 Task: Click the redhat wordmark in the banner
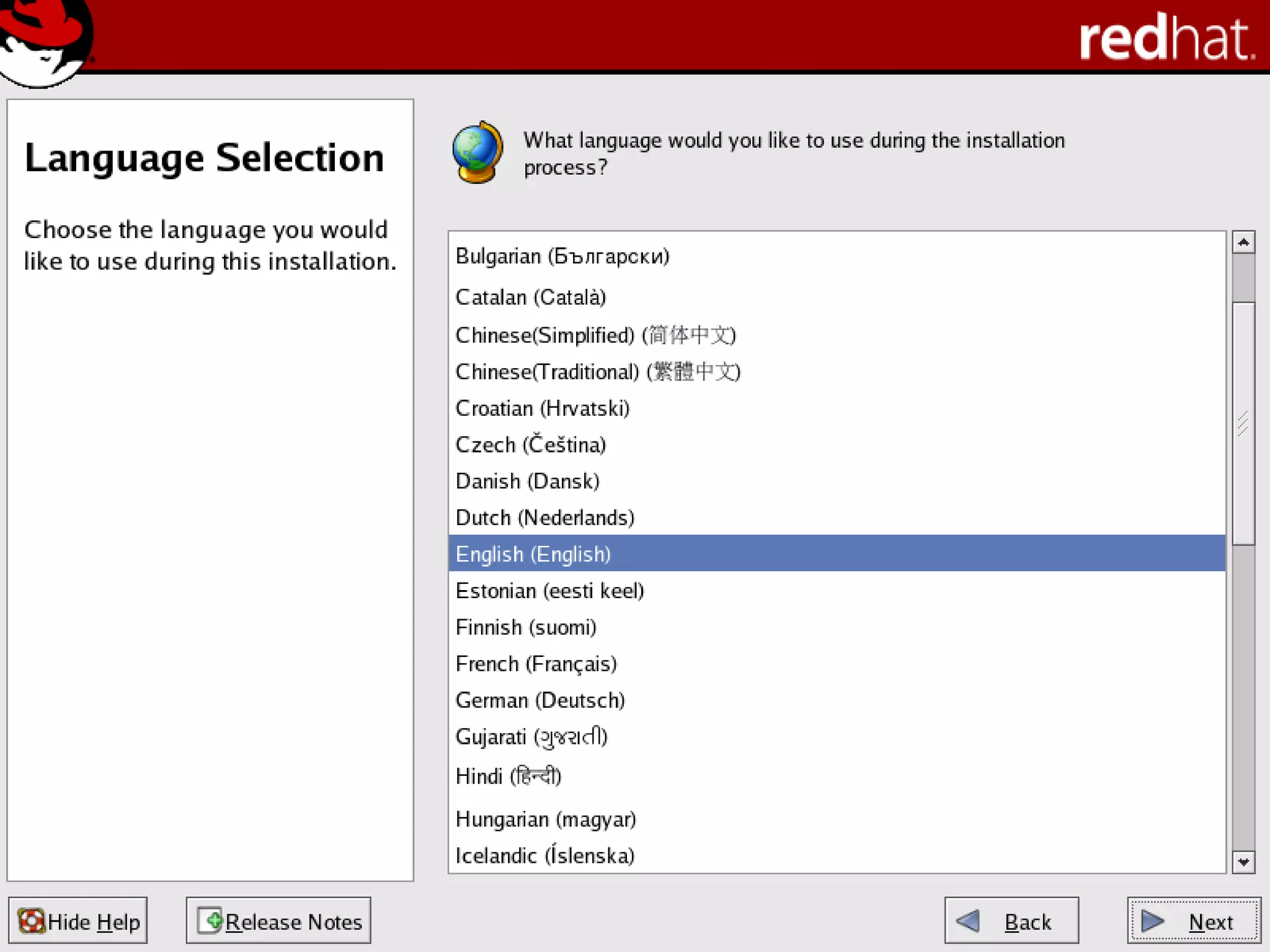tap(1166, 38)
